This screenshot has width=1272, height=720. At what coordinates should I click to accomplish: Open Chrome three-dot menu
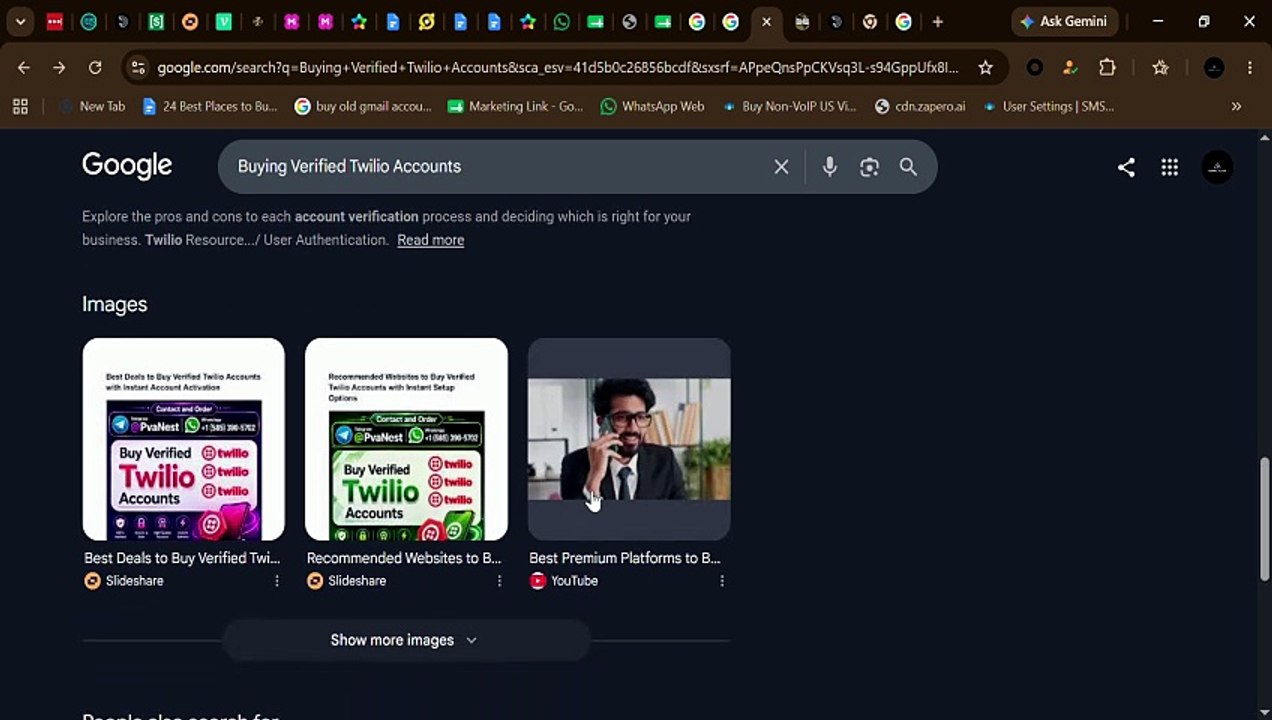pos(1249,68)
